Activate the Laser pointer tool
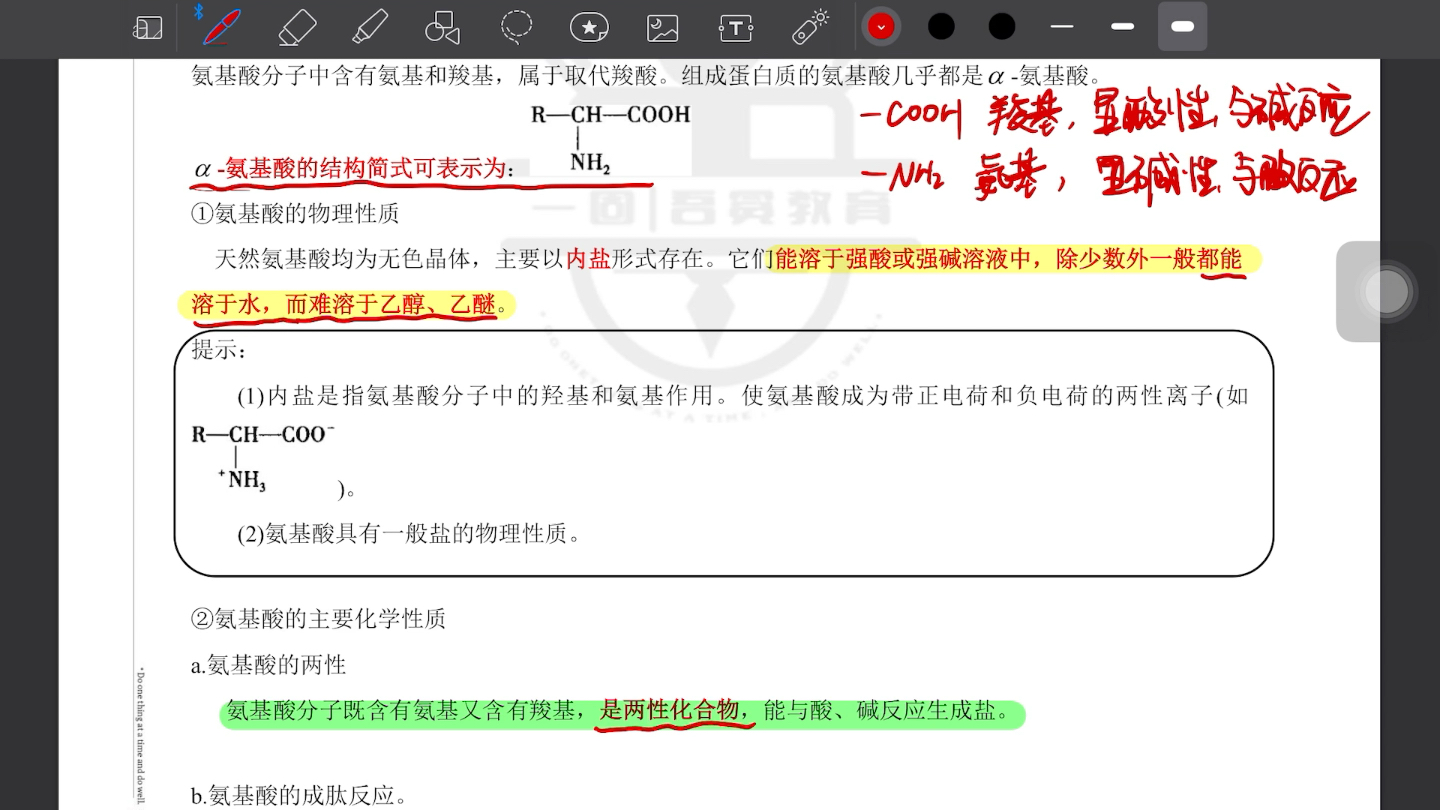Viewport: 1440px width, 810px height. point(810,27)
